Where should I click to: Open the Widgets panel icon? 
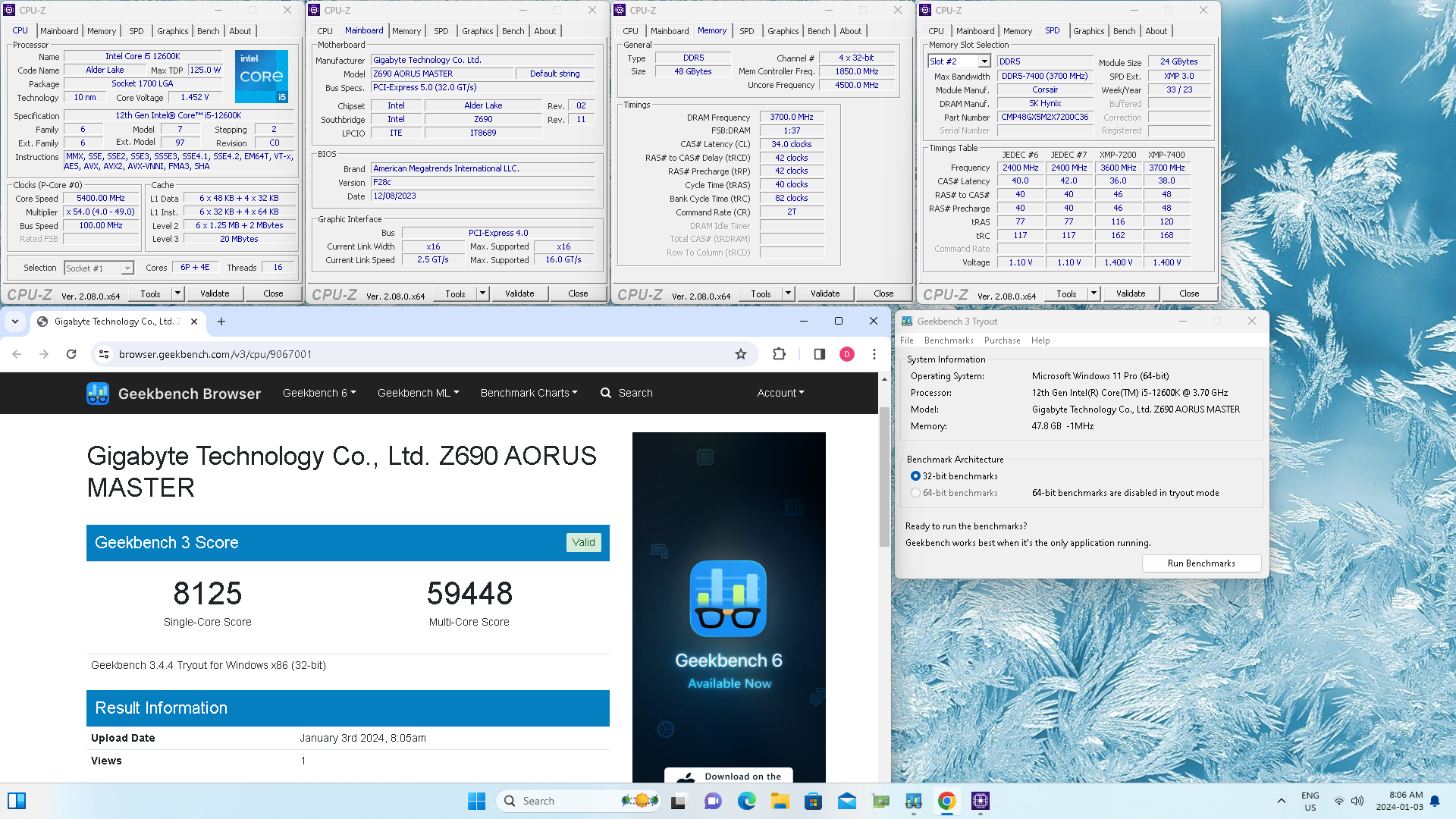[x=17, y=801]
